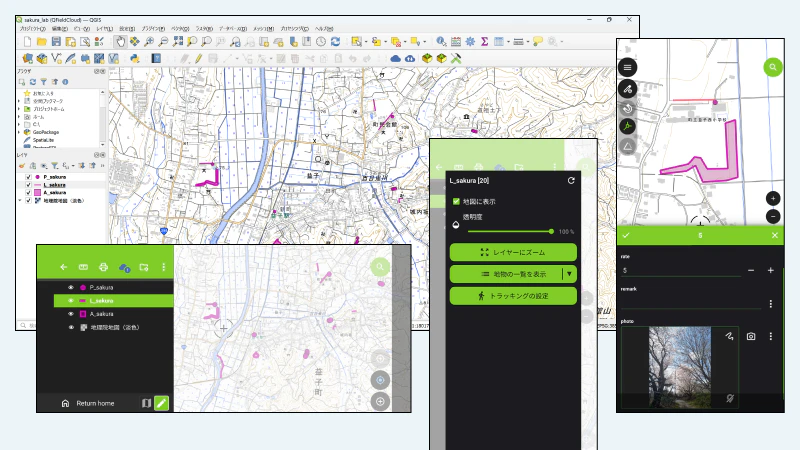
Task: Open three-dot menu for remark field
Action: click(770, 304)
